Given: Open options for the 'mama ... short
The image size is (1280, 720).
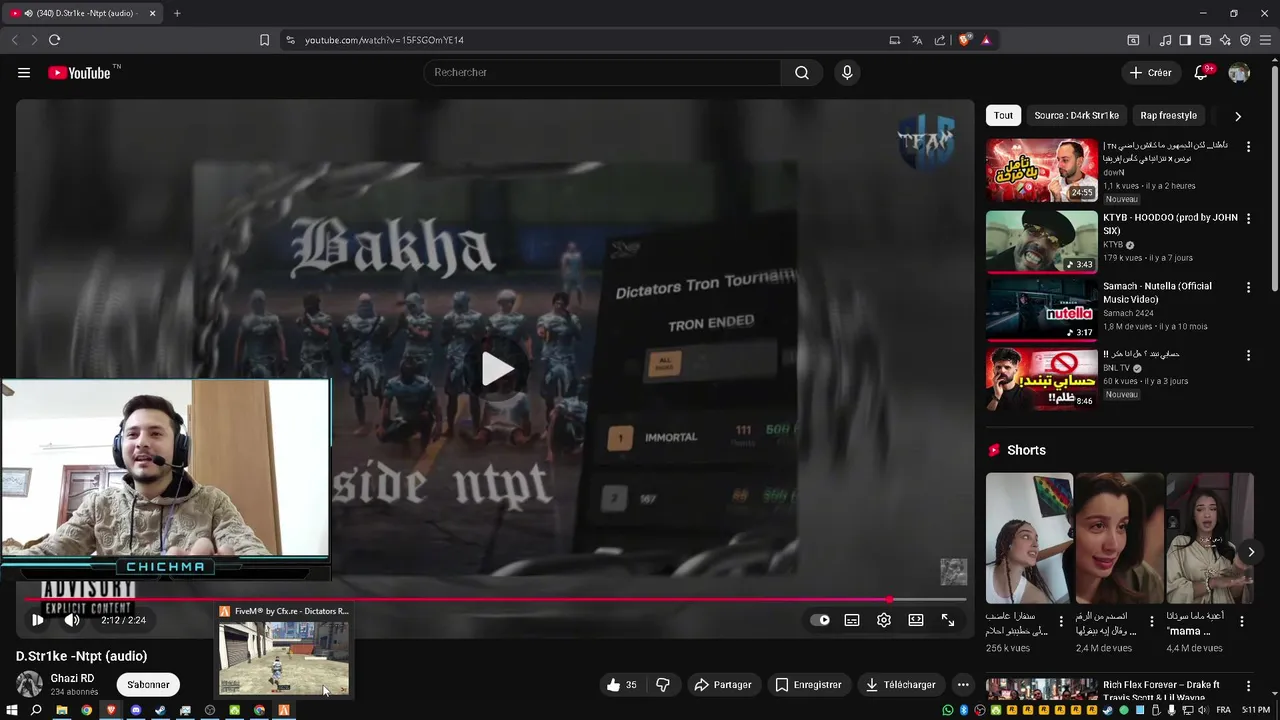Looking at the screenshot, I should click(1242, 621).
